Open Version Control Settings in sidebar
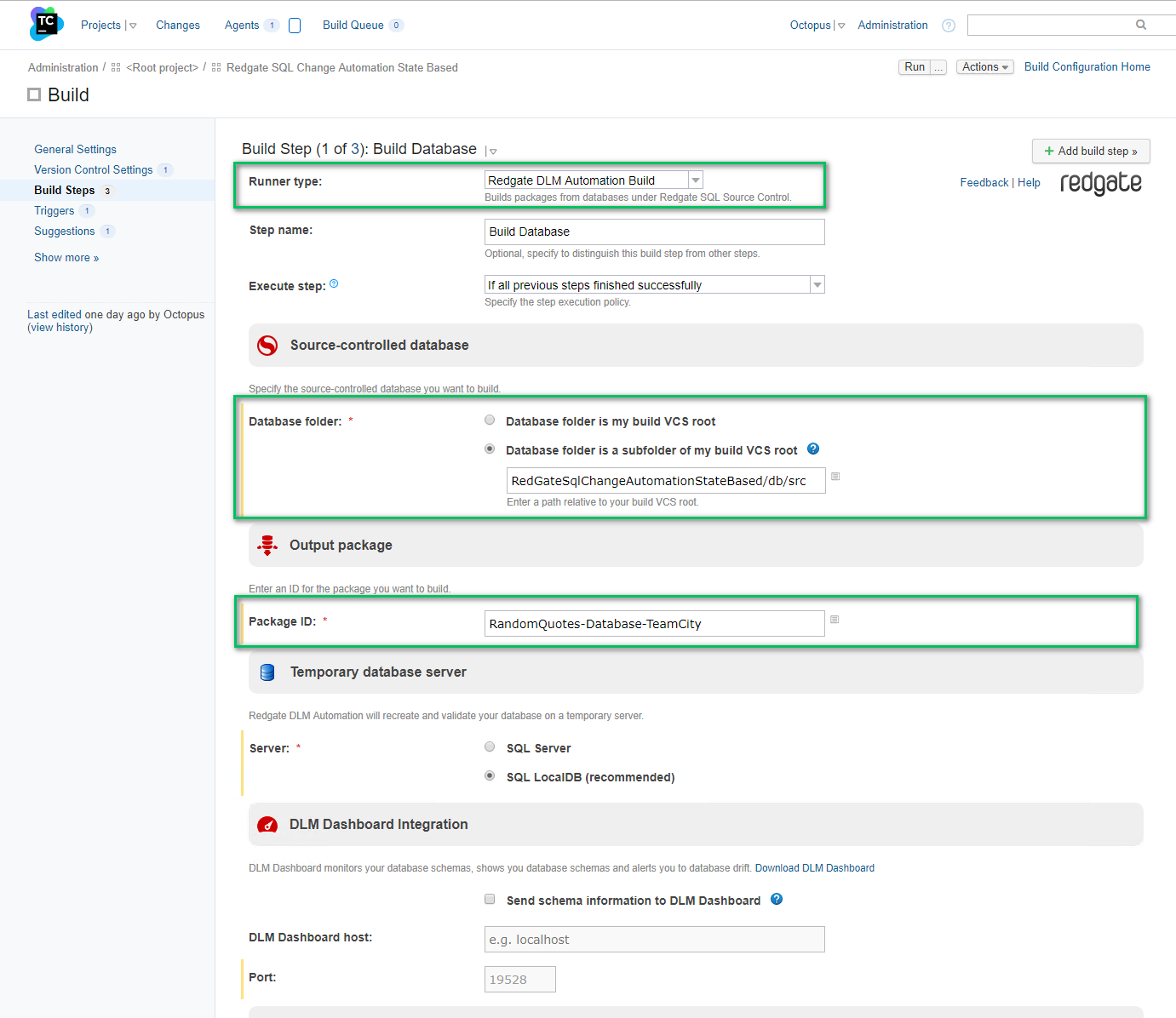Viewport: 1176px width, 1018px height. [x=94, y=170]
